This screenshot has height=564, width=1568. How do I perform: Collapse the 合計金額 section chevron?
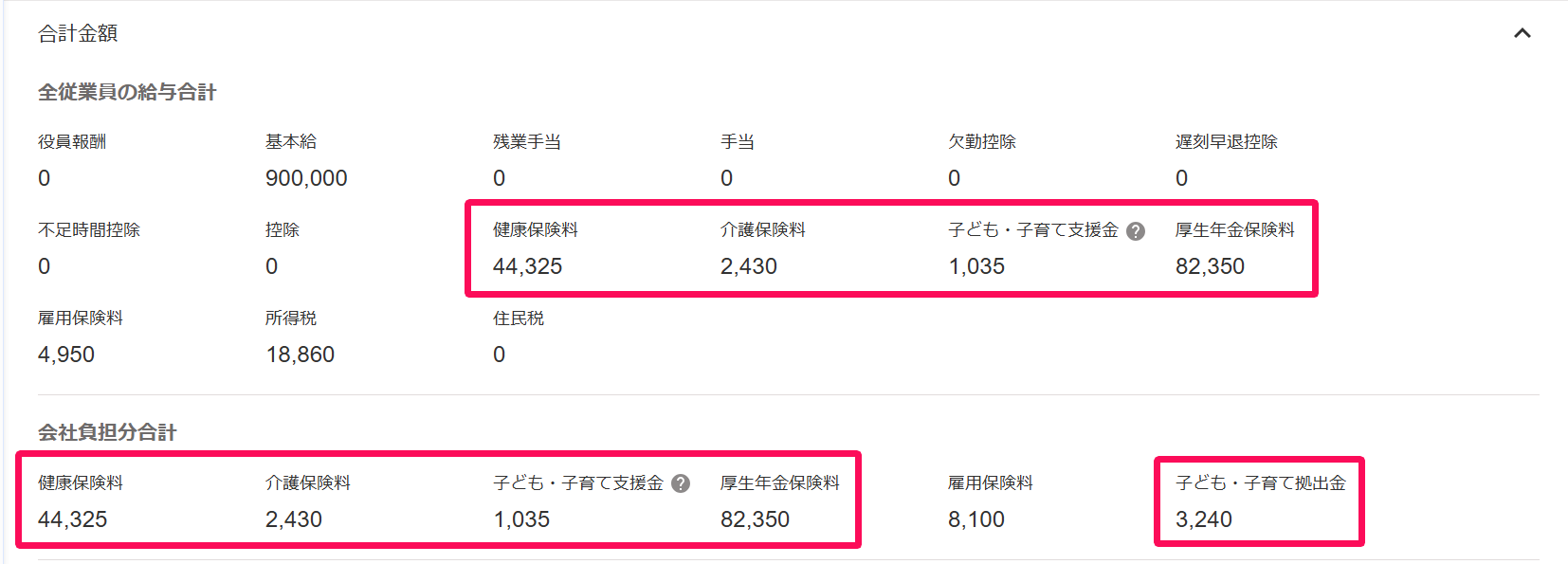(x=1522, y=33)
